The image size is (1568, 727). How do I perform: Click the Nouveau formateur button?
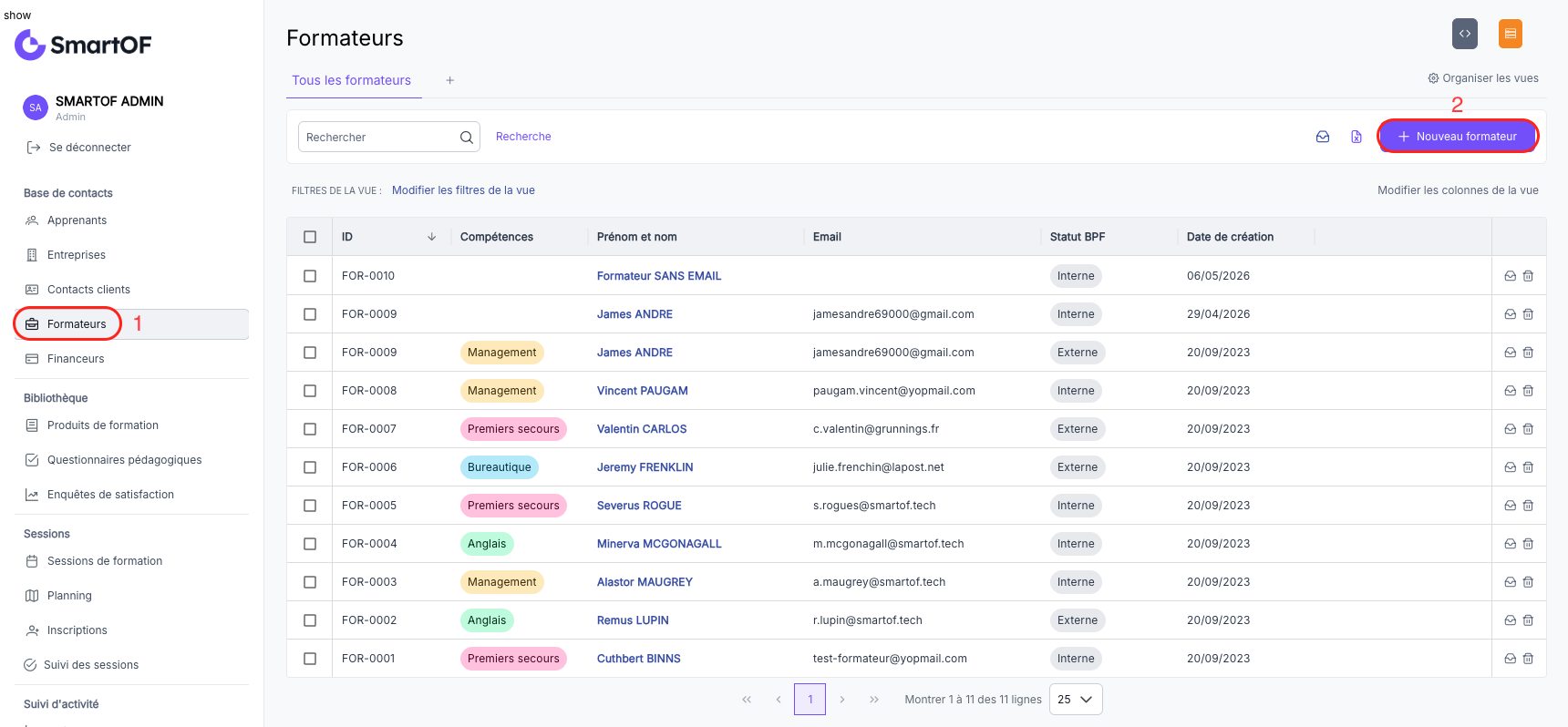1458,137
